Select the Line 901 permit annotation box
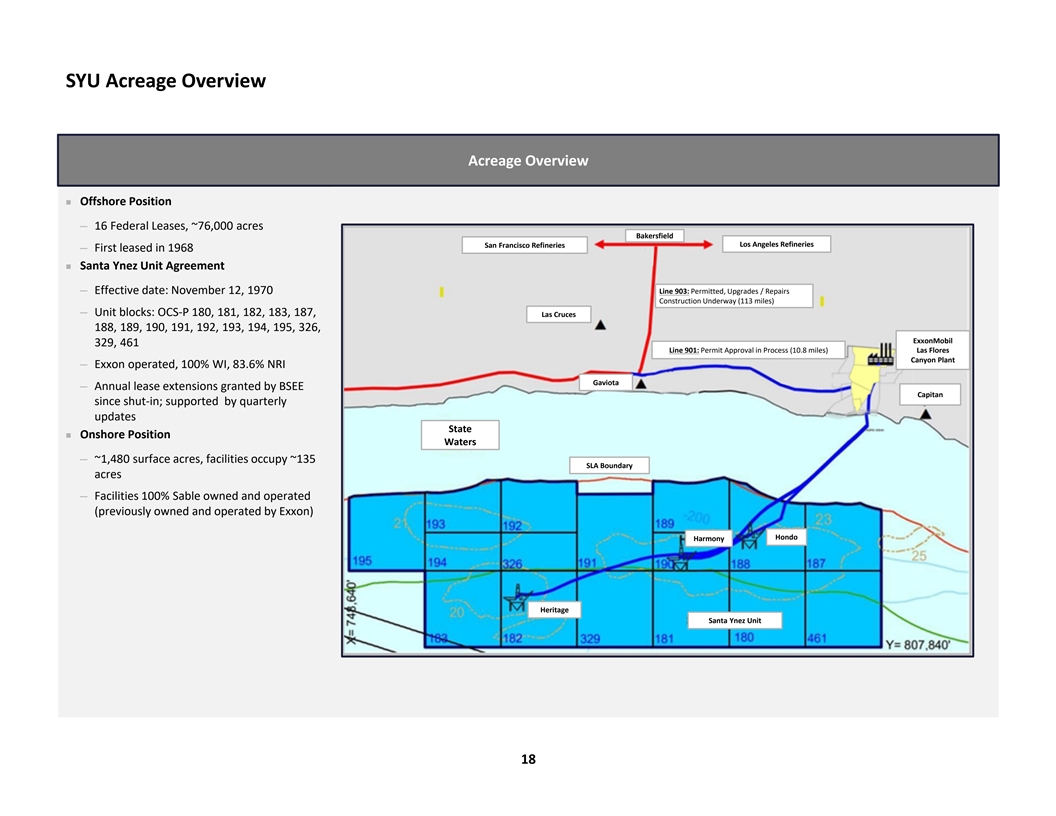 tap(748, 350)
